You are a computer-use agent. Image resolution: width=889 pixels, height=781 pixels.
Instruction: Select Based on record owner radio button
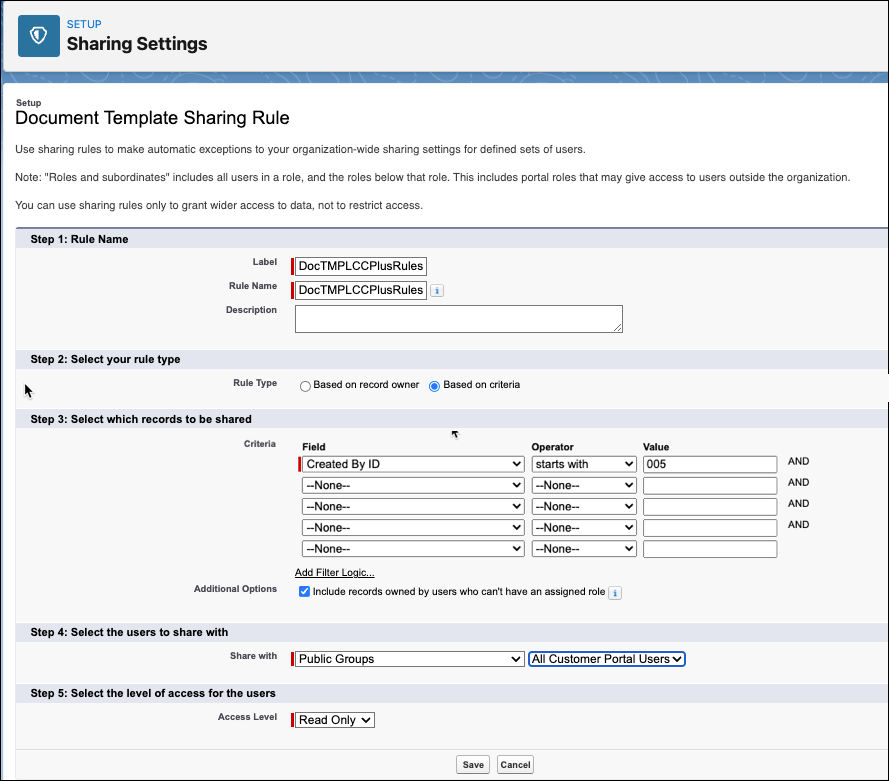tap(305, 386)
